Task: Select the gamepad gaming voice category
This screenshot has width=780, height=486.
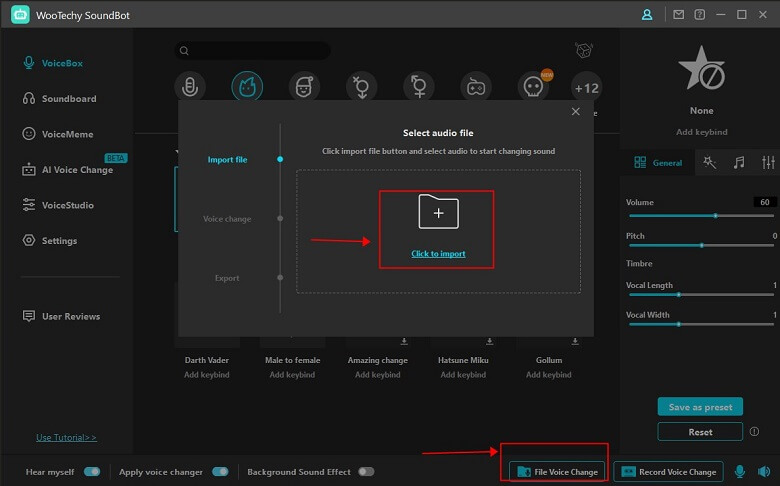Action: click(x=476, y=88)
